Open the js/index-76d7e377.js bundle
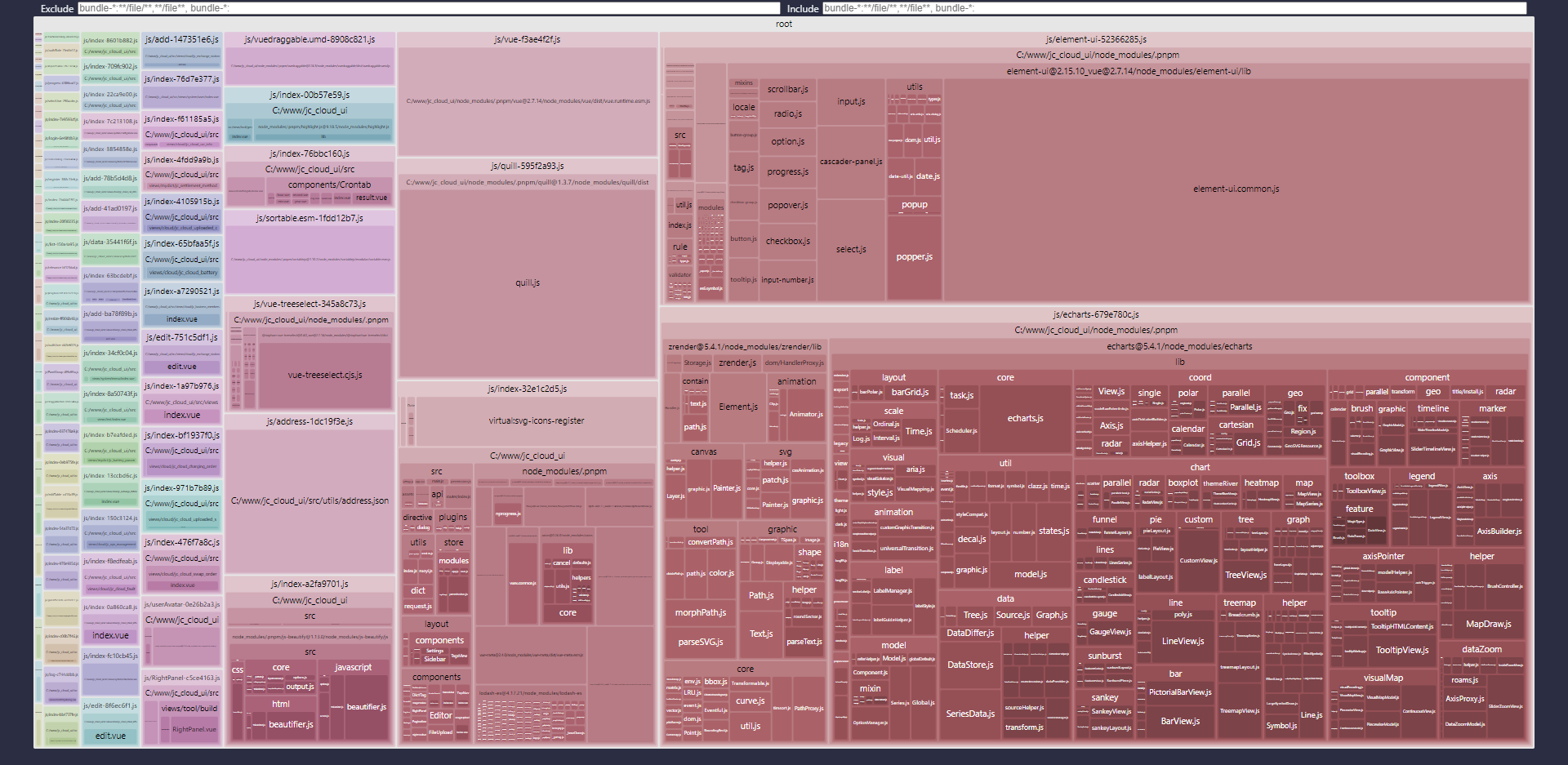 point(182,79)
